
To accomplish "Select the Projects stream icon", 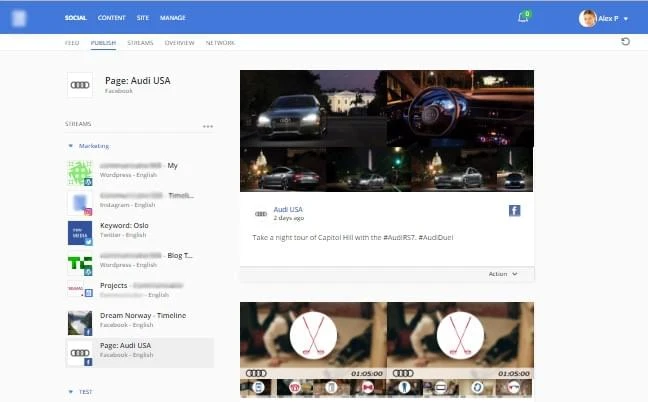I will (80, 289).
